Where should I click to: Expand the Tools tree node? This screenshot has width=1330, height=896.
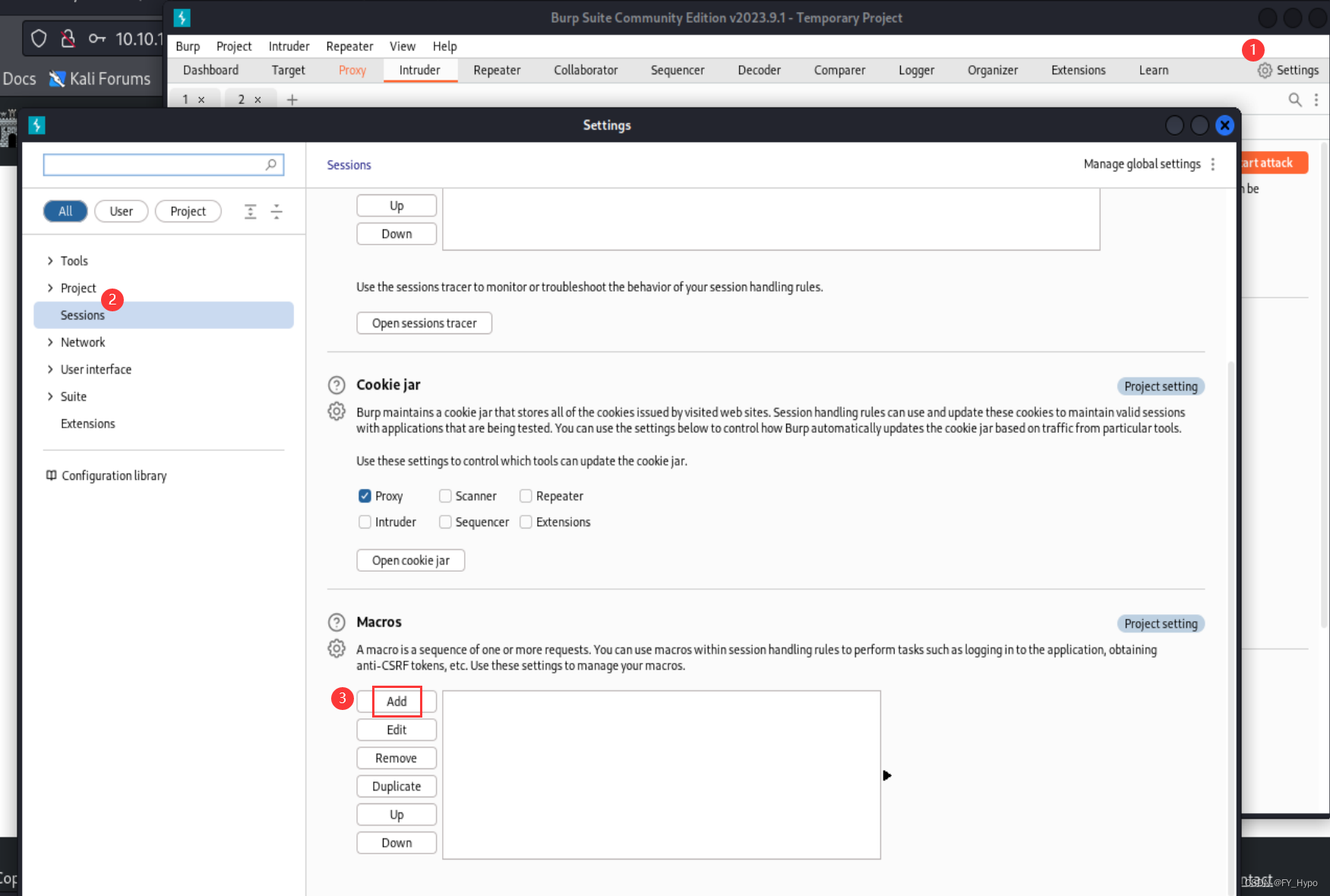(50, 260)
